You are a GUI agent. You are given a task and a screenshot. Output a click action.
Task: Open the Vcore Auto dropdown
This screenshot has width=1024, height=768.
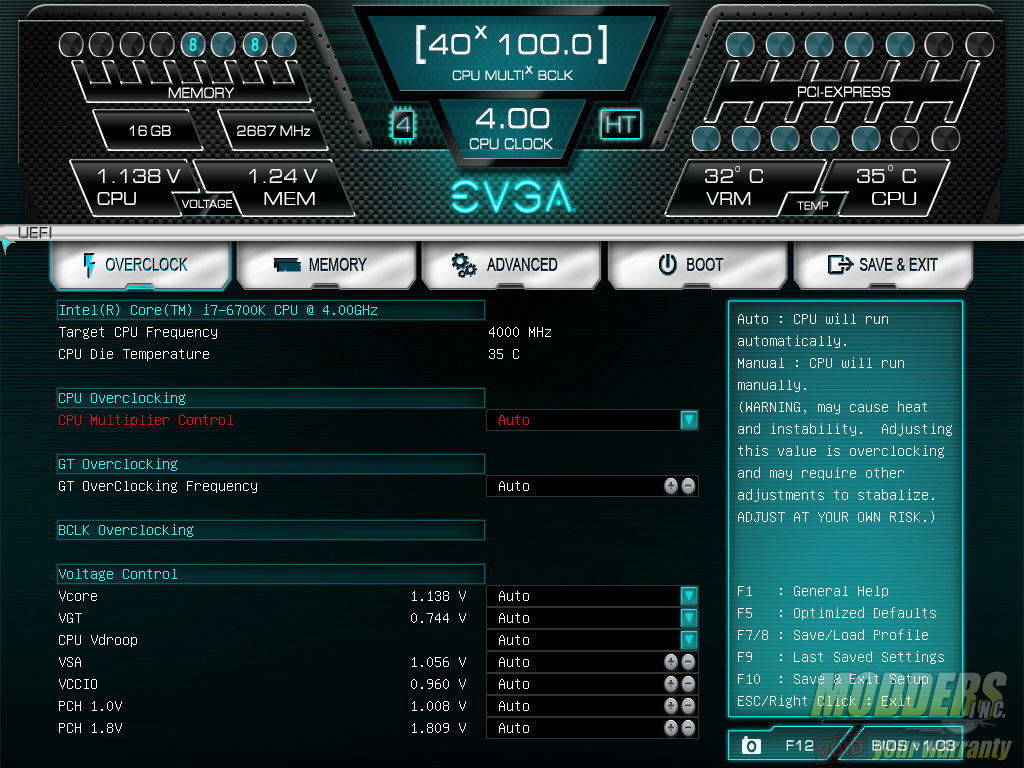pos(689,596)
